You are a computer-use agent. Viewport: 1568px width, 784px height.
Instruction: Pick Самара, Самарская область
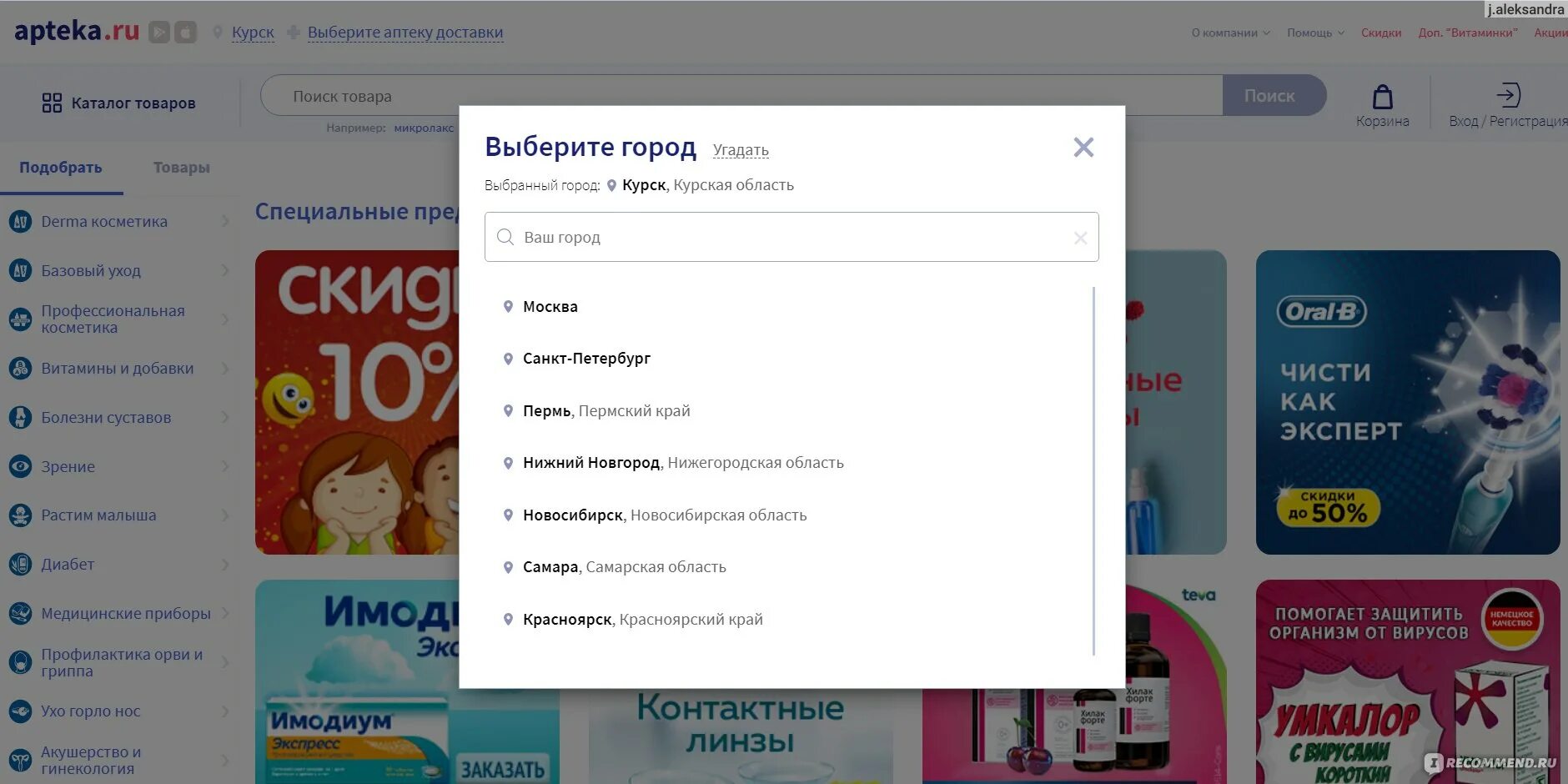click(625, 567)
